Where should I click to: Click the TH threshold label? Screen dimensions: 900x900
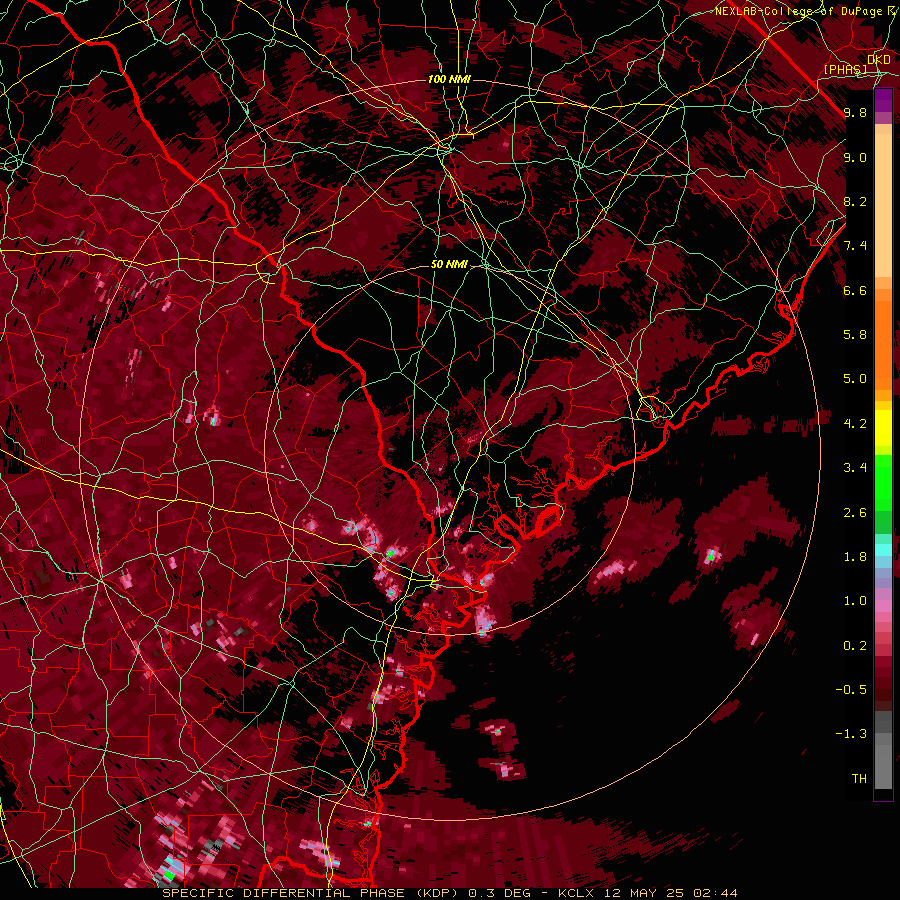859,778
